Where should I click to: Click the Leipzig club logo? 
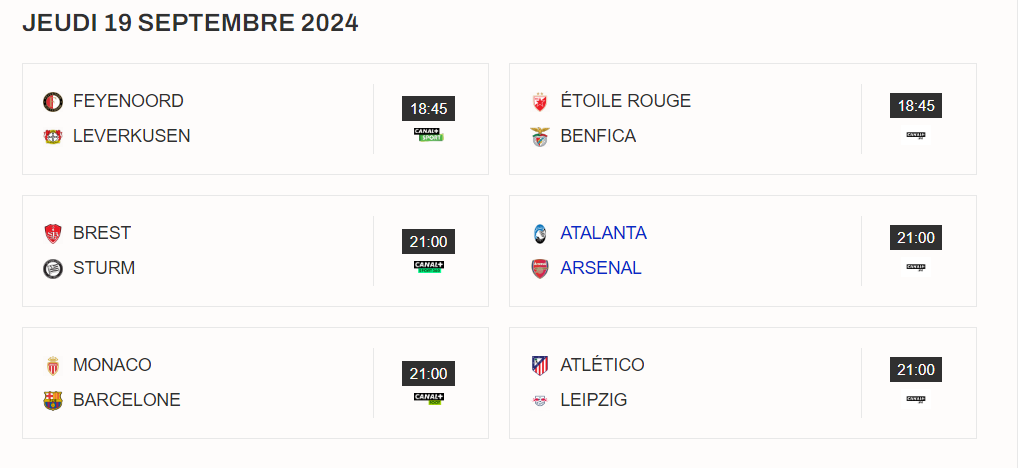[540, 400]
